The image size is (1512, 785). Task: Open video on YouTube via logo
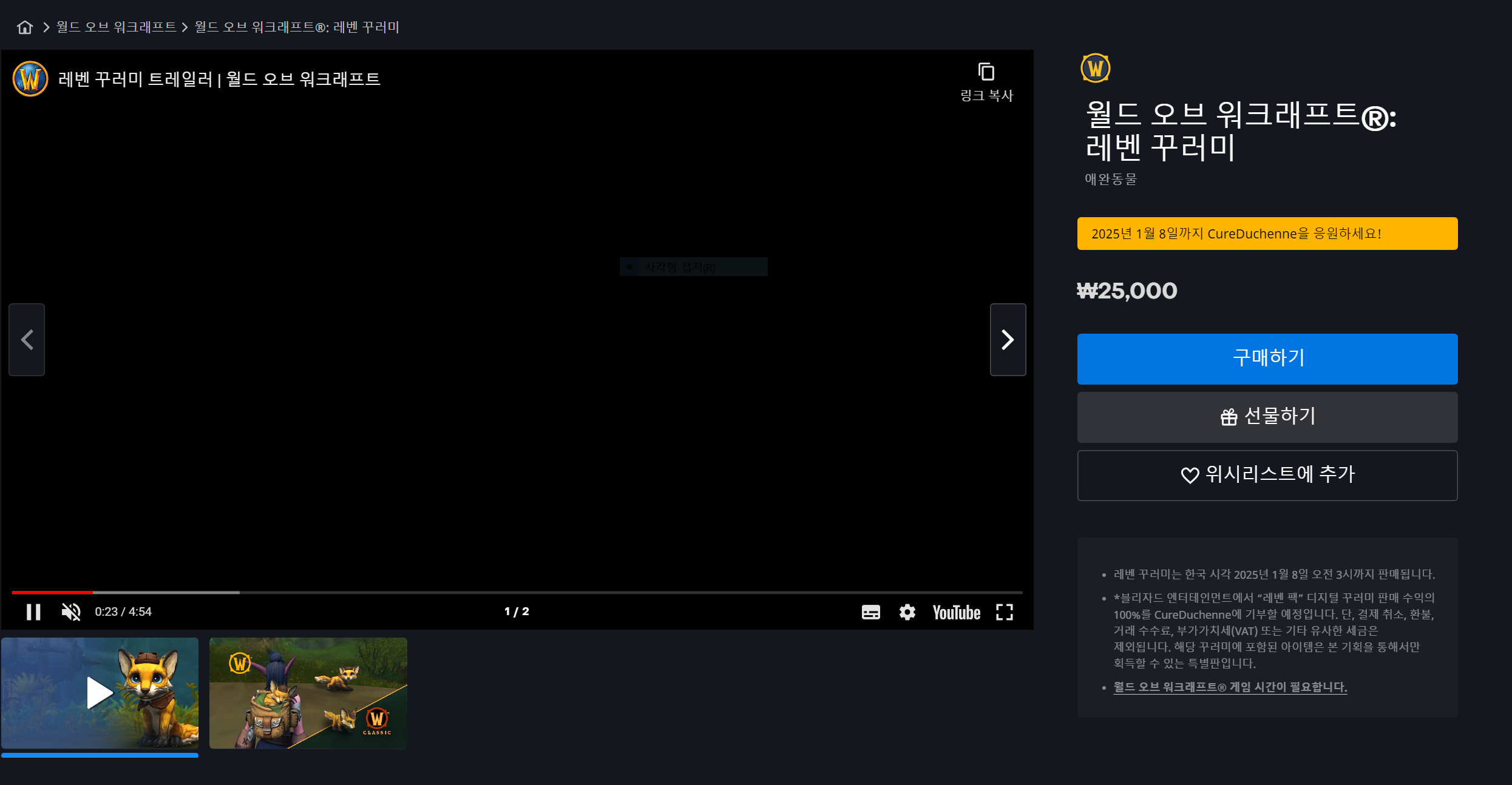(x=956, y=612)
